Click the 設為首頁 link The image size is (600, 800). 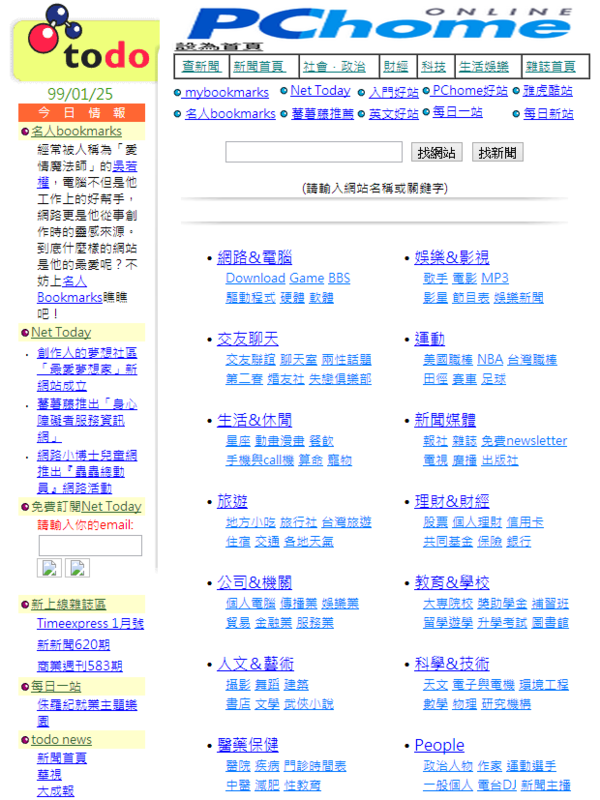point(219,46)
